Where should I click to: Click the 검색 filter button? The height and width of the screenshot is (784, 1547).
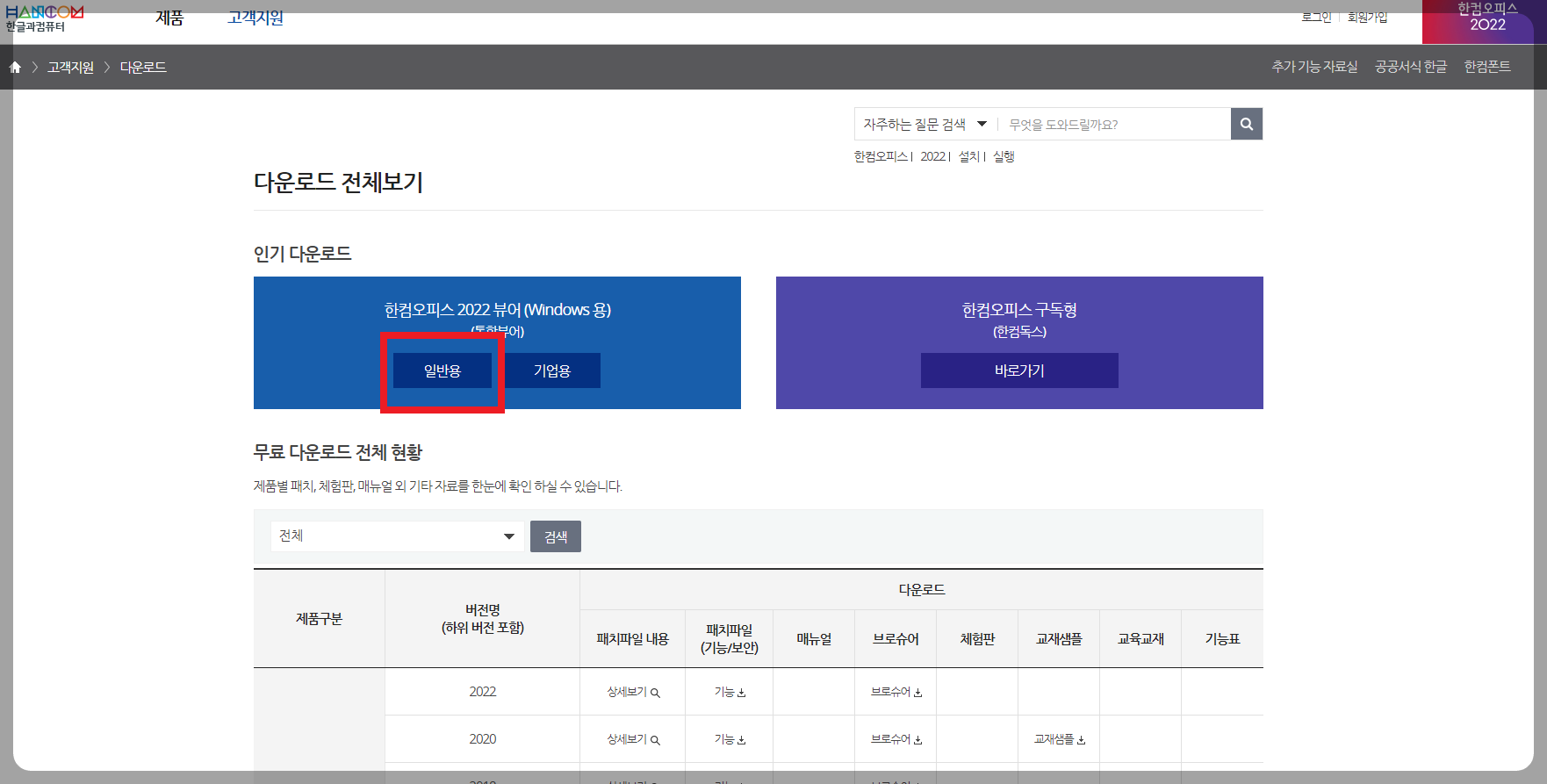point(556,536)
